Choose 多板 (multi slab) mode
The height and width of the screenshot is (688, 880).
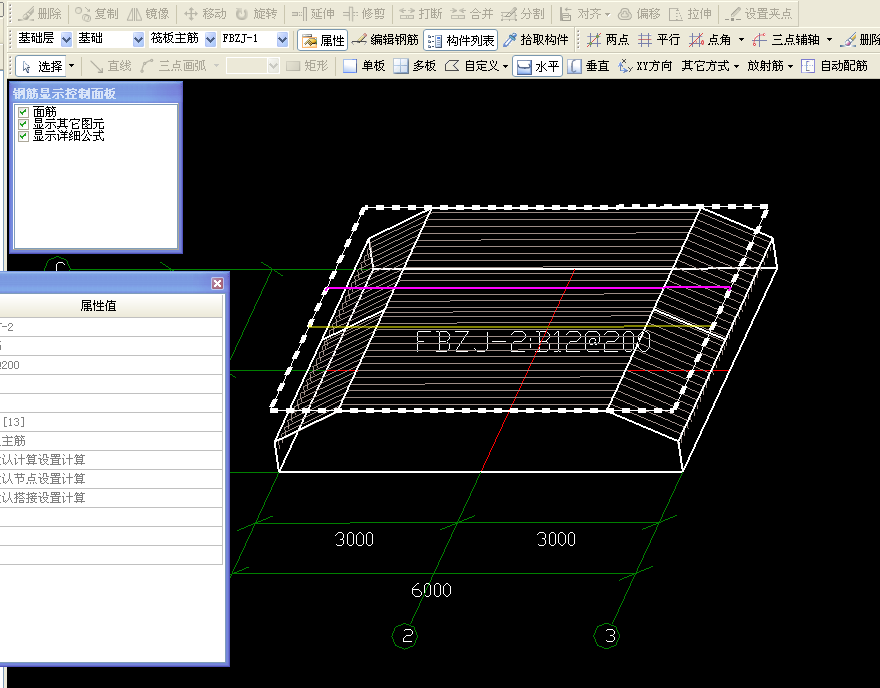click(415, 66)
